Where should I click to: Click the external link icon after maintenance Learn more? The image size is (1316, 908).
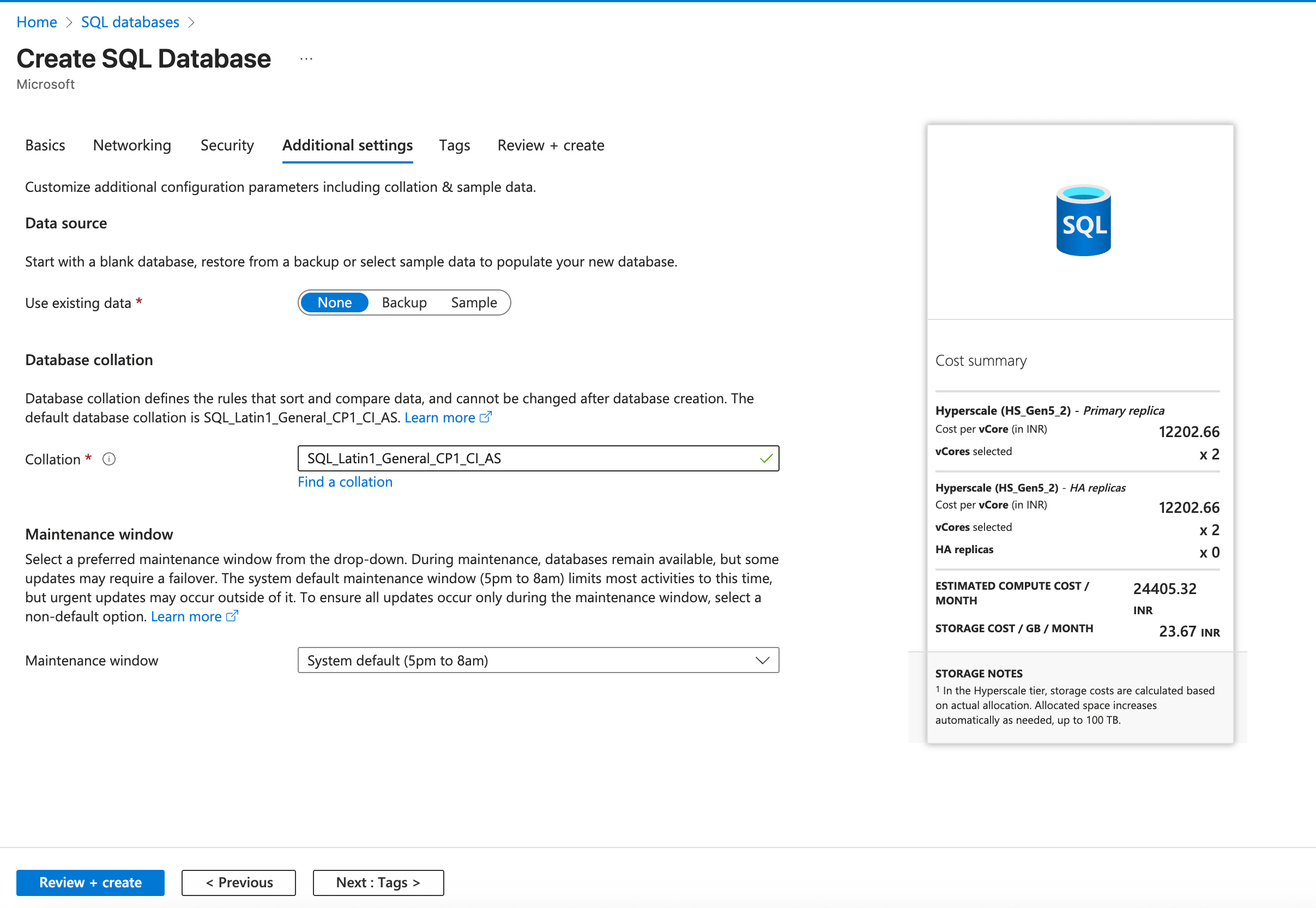232,616
